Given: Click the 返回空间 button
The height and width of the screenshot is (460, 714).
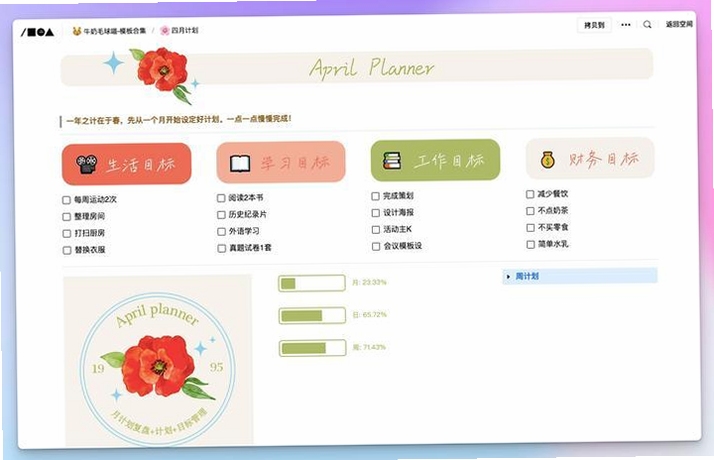Looking at the screenshot, I should click(x=679, y=24).
